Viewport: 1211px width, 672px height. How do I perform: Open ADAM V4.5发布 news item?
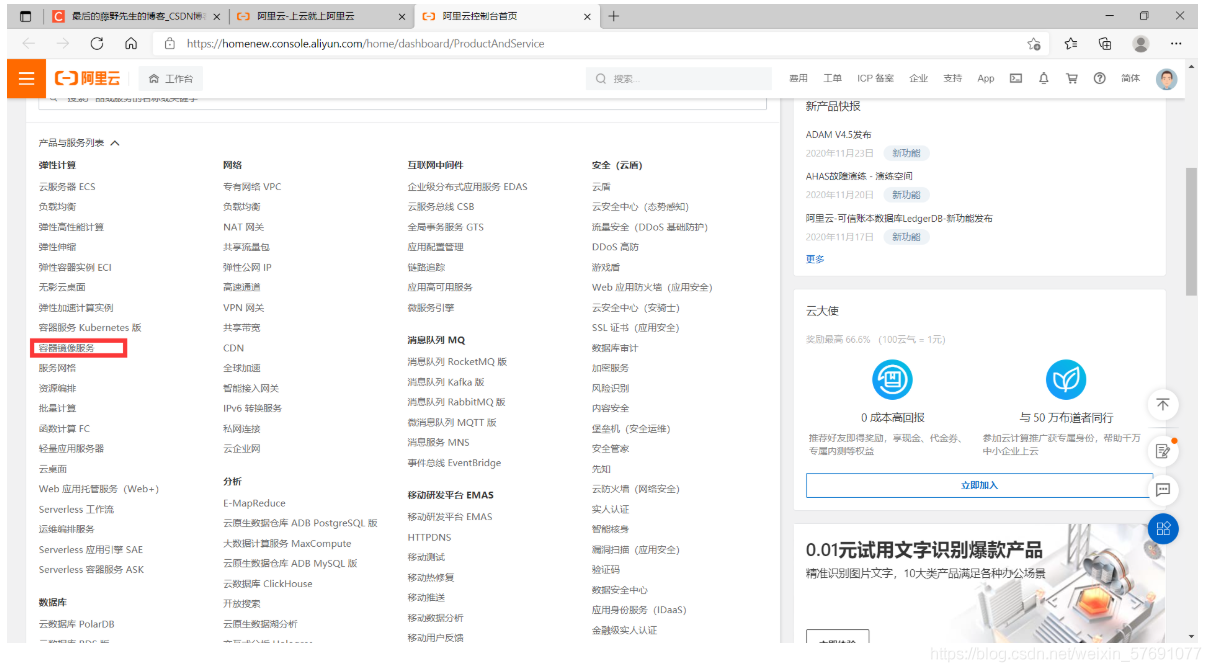click(x=838, y=135)
